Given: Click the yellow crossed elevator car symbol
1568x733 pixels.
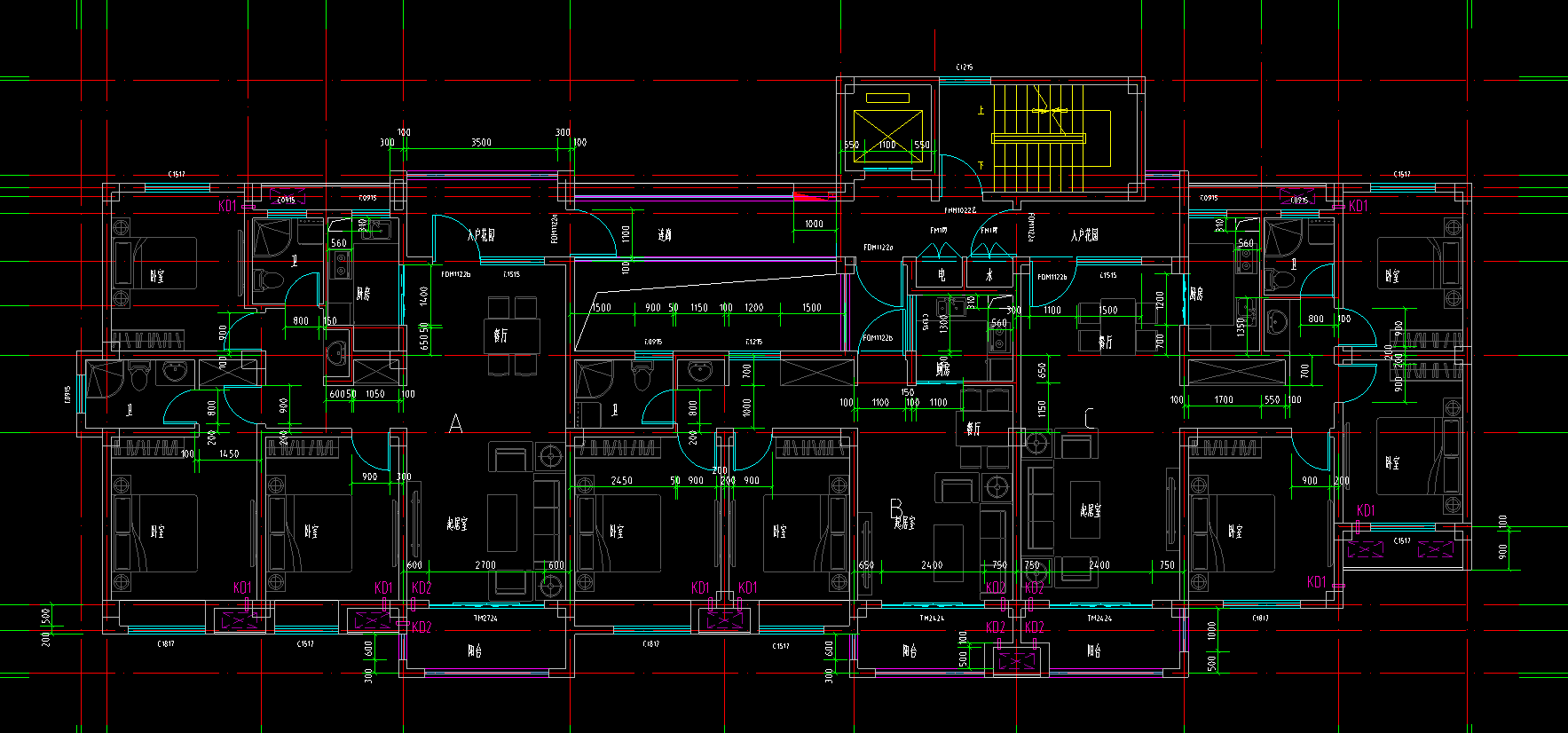Looking at the screenshot, I should point(888,136).
